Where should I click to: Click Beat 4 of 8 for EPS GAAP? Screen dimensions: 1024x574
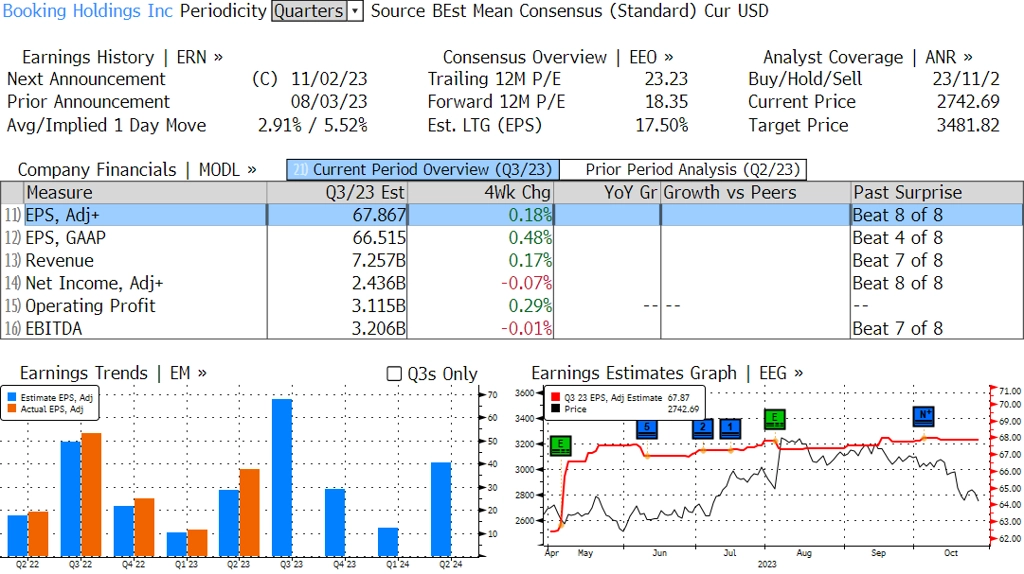coord(898,238)
